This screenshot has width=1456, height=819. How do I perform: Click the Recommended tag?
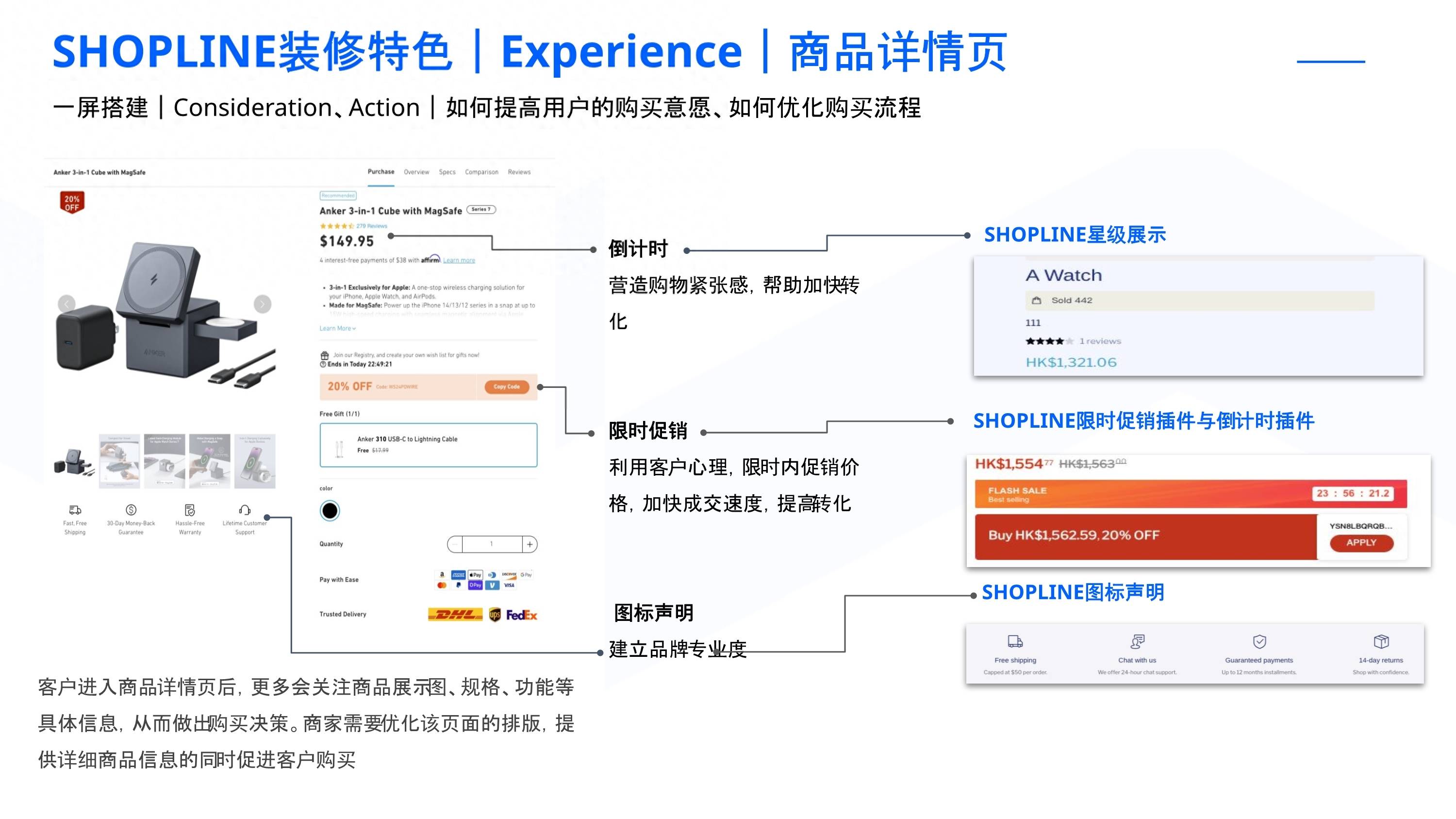338,196
